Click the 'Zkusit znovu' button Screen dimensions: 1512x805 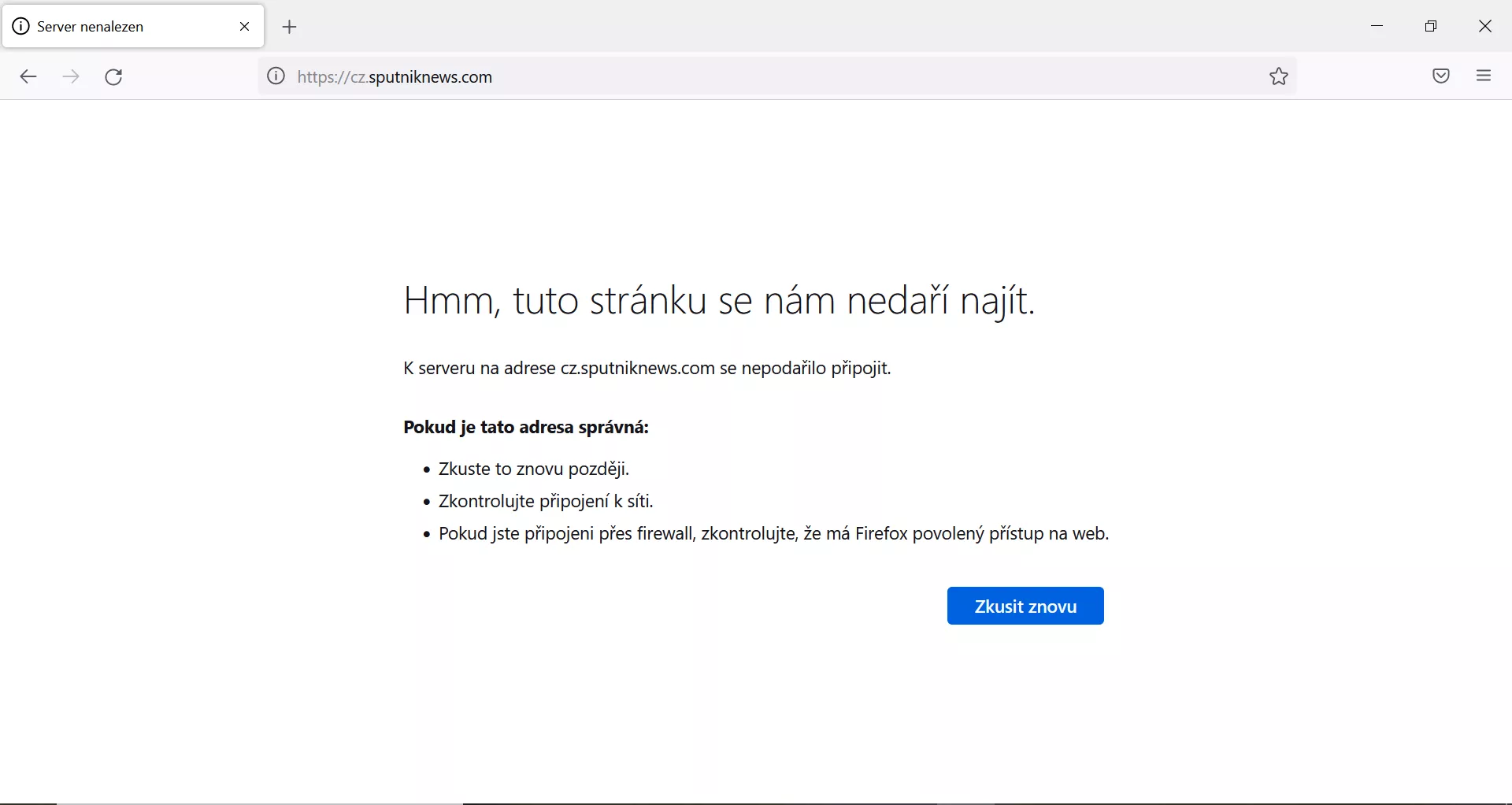tap(1025, 606)
